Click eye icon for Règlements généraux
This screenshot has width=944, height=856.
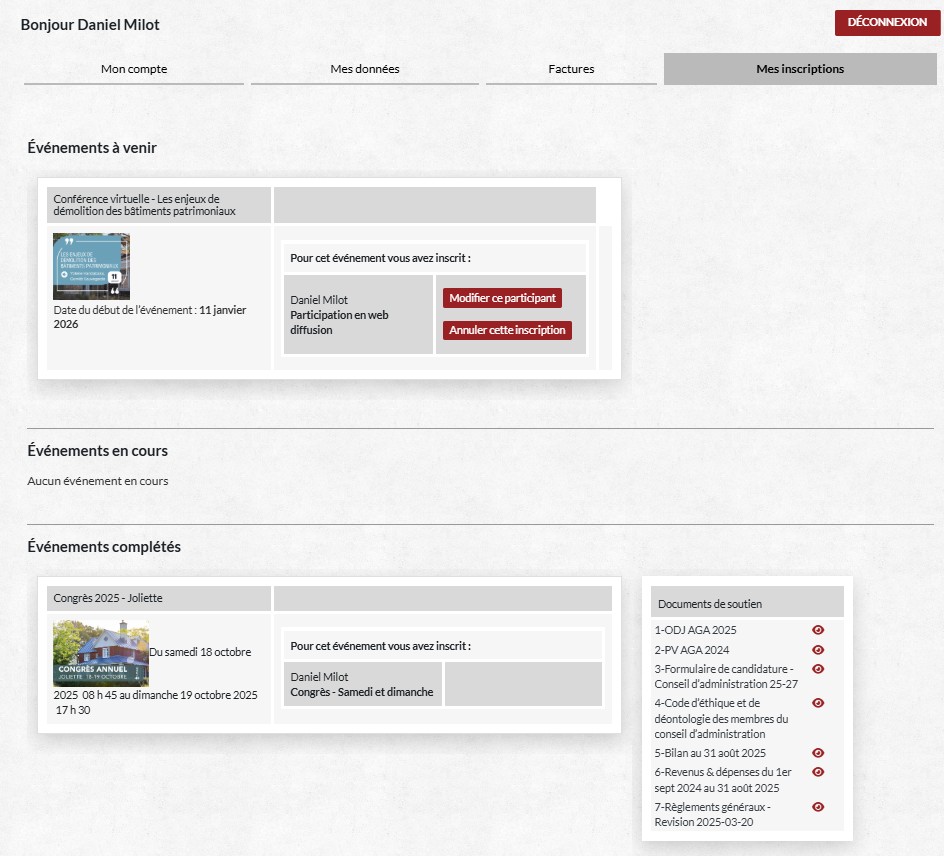(x=818, y=807)
